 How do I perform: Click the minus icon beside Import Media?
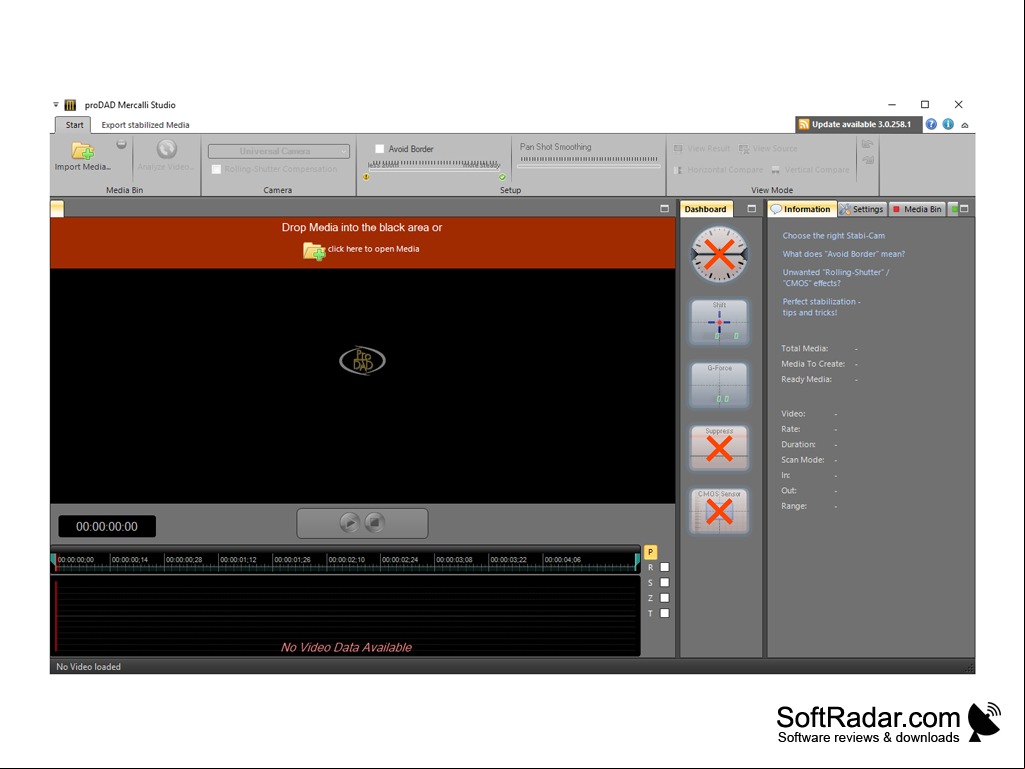coord(121,145)
